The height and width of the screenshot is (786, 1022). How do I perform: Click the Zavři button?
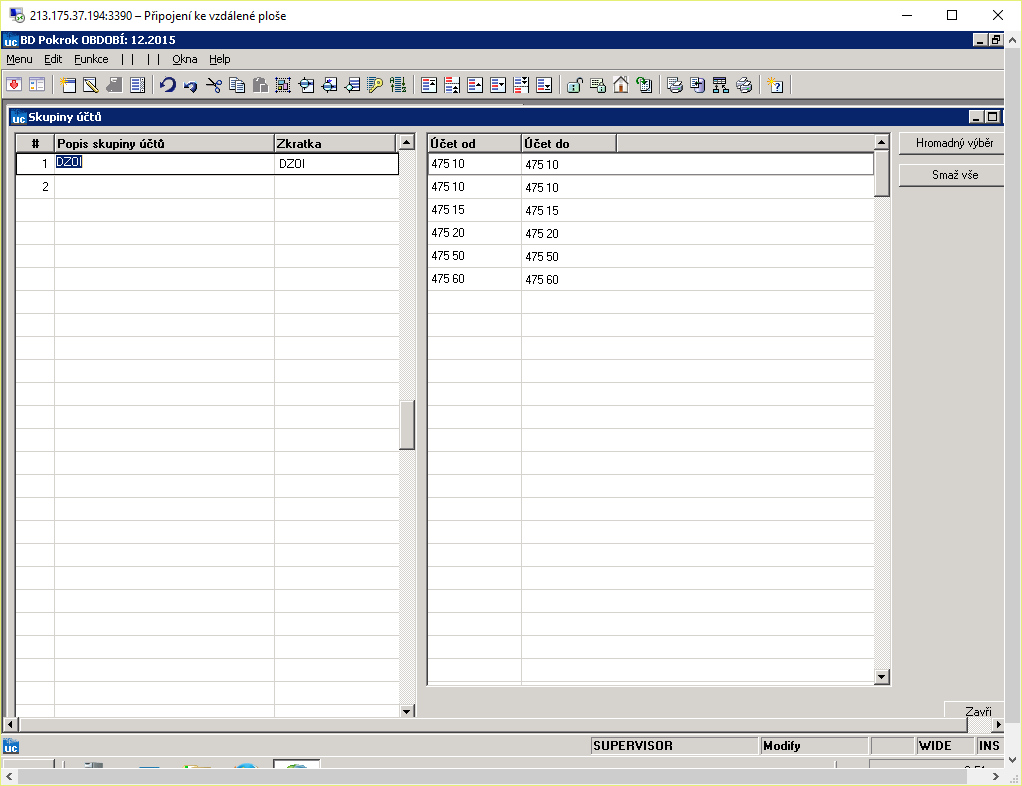[x=974, y=710]
